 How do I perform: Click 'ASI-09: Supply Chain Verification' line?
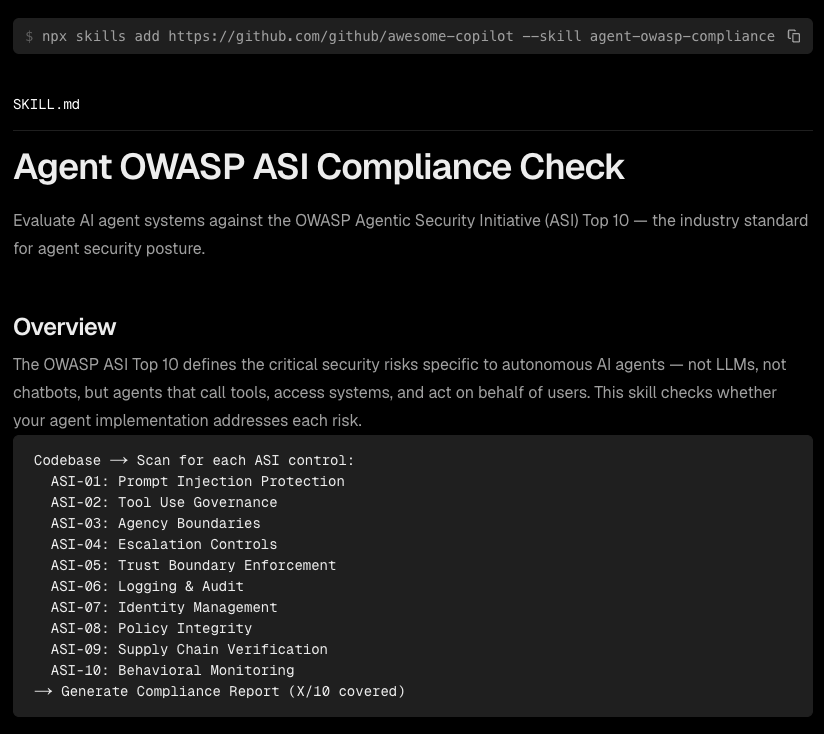[x=189, y=649]
